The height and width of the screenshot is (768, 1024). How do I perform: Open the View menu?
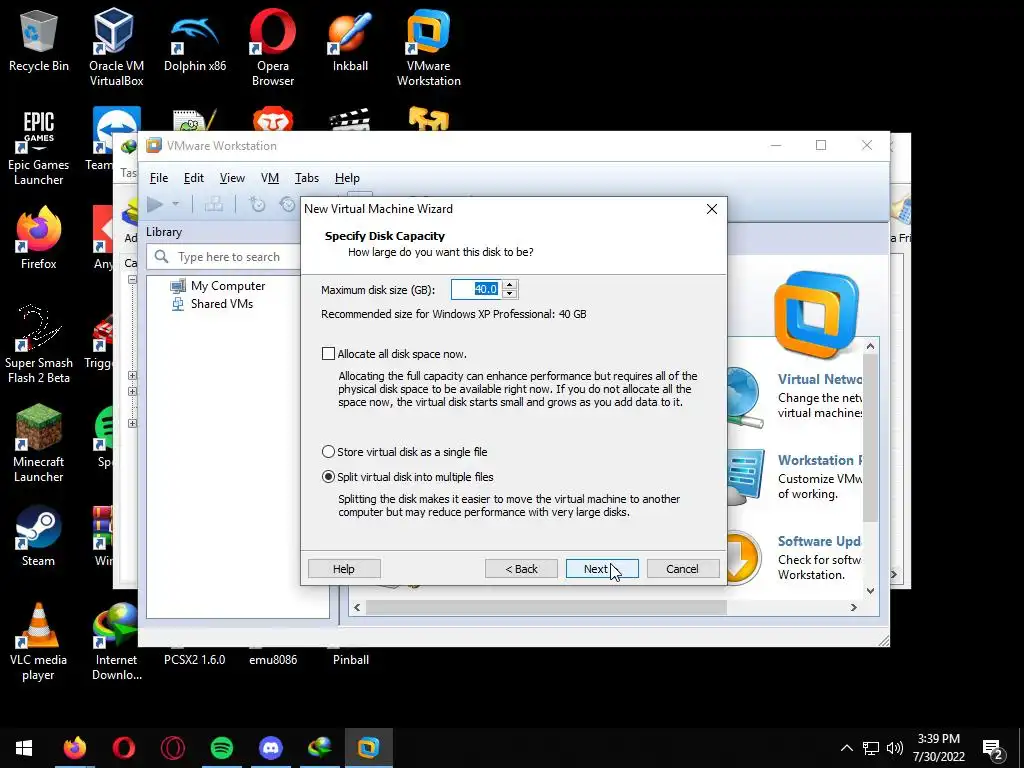(x=232, y=178)
